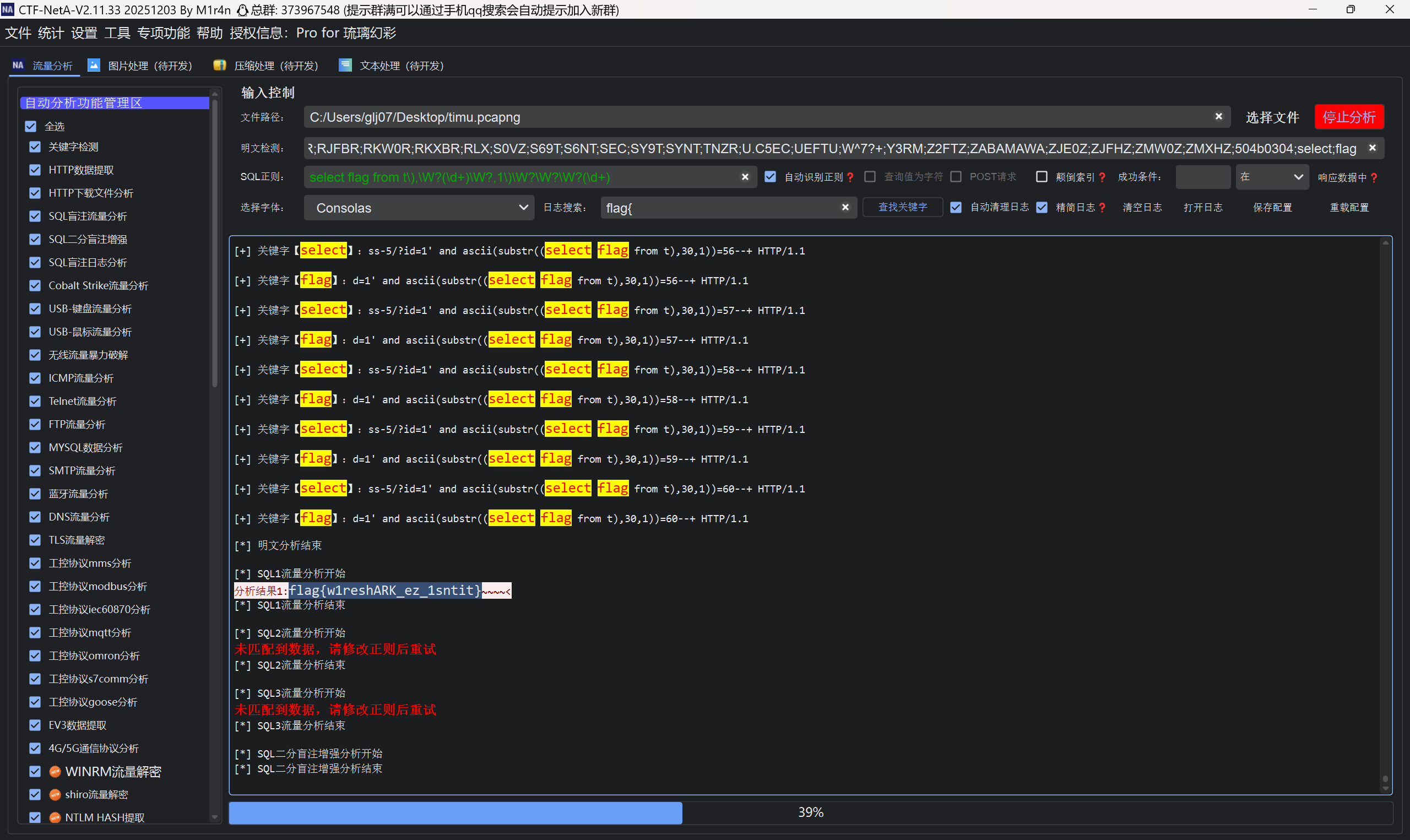The image size is (1410, 840).
Task: Clear the log search box X icon
Action: pos(845,207)
